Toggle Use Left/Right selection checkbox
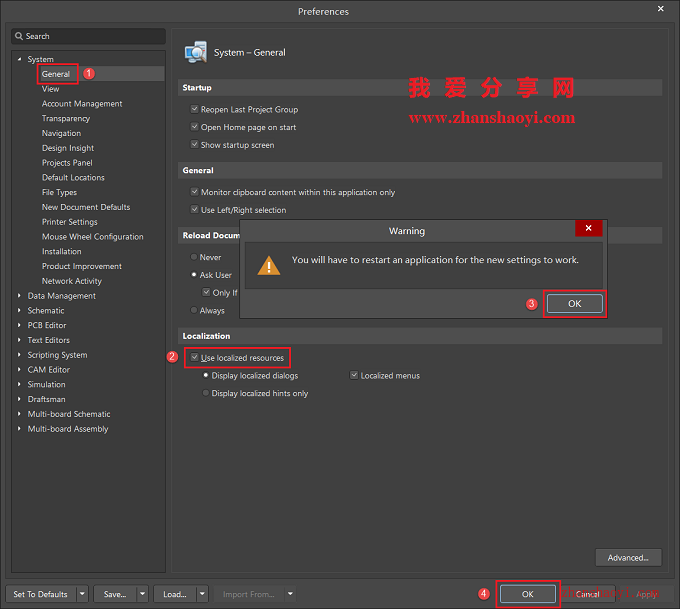Viewport: 680px width, 609px height. (195, 210)
